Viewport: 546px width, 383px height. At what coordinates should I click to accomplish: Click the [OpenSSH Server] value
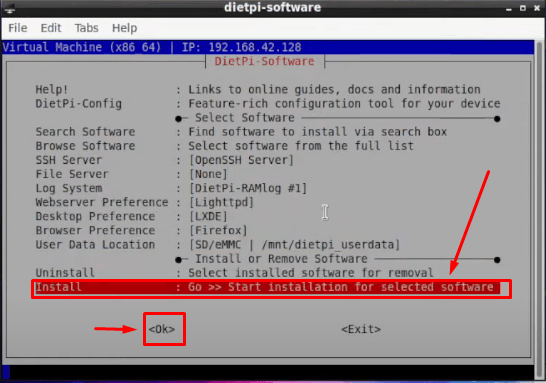242,160
